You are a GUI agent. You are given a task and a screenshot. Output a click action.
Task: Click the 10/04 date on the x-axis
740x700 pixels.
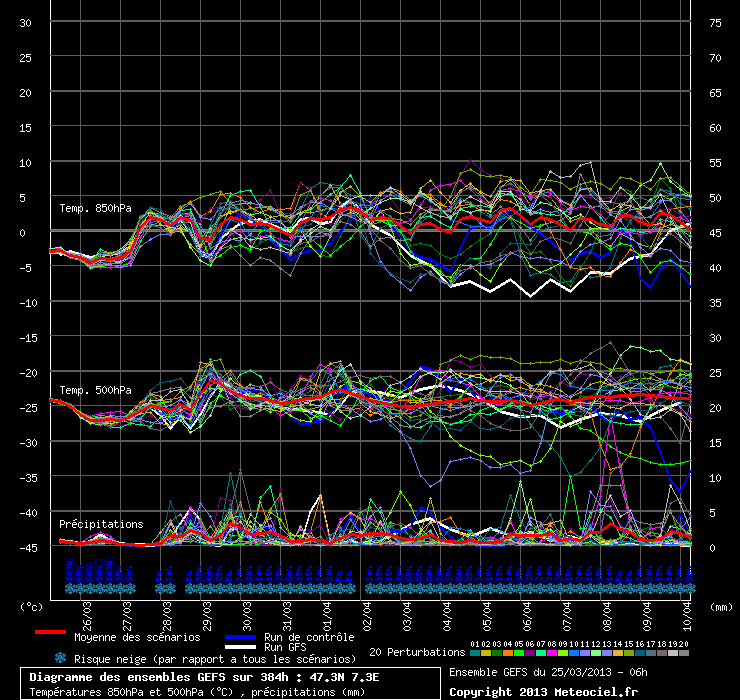(688, 611)
